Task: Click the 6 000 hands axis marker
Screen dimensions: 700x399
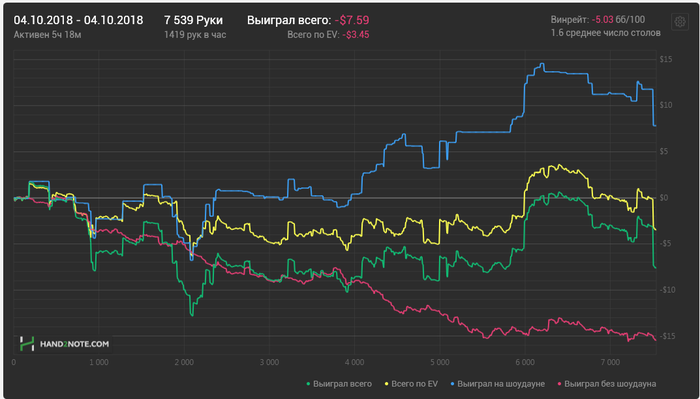Action: (525, 362)
